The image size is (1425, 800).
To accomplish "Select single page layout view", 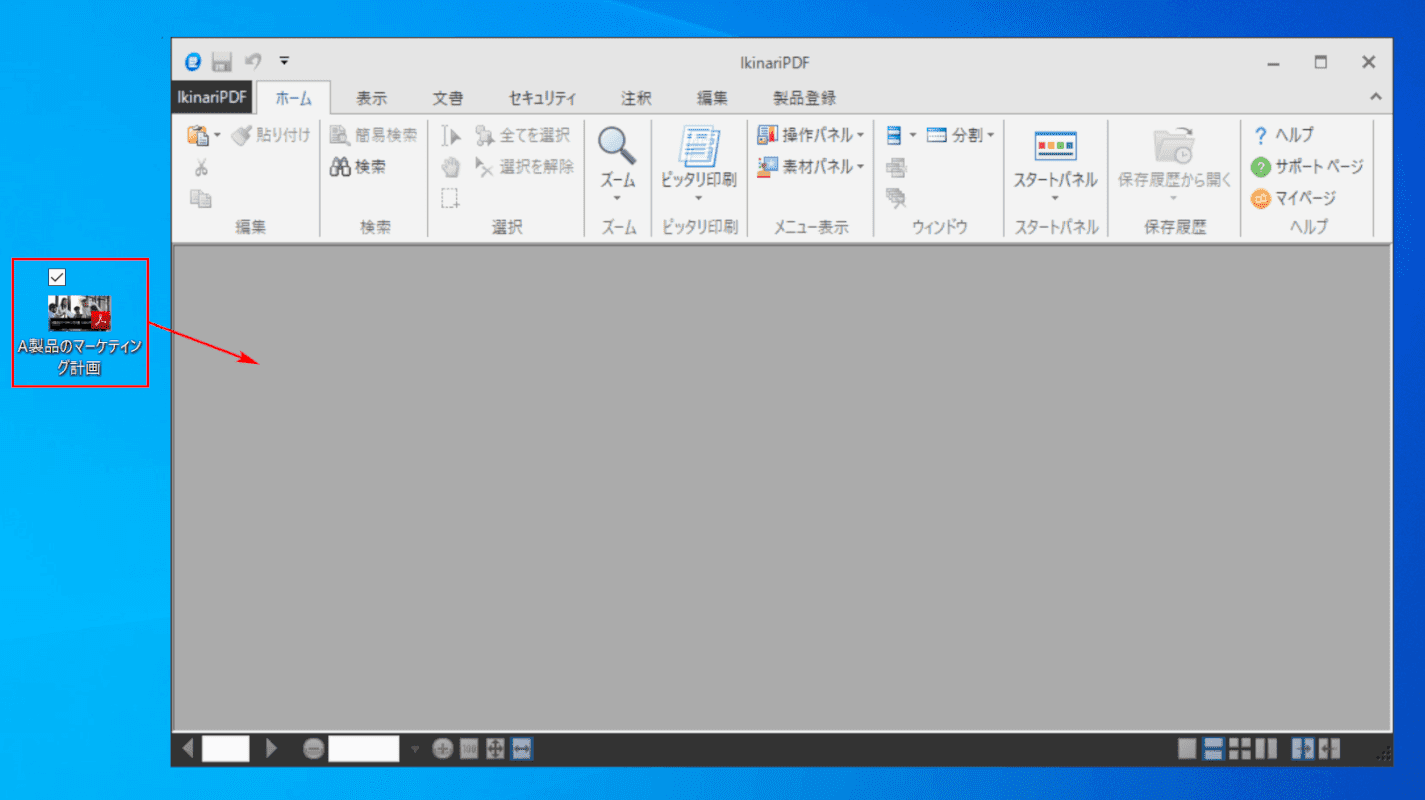I will coord(1187,748).
